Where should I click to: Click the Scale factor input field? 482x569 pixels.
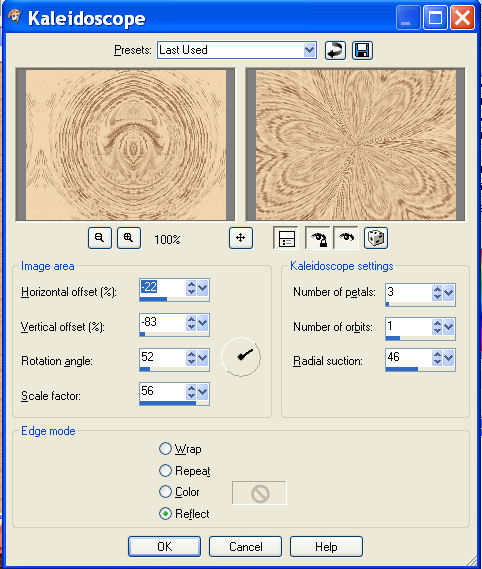click(163, 392)
